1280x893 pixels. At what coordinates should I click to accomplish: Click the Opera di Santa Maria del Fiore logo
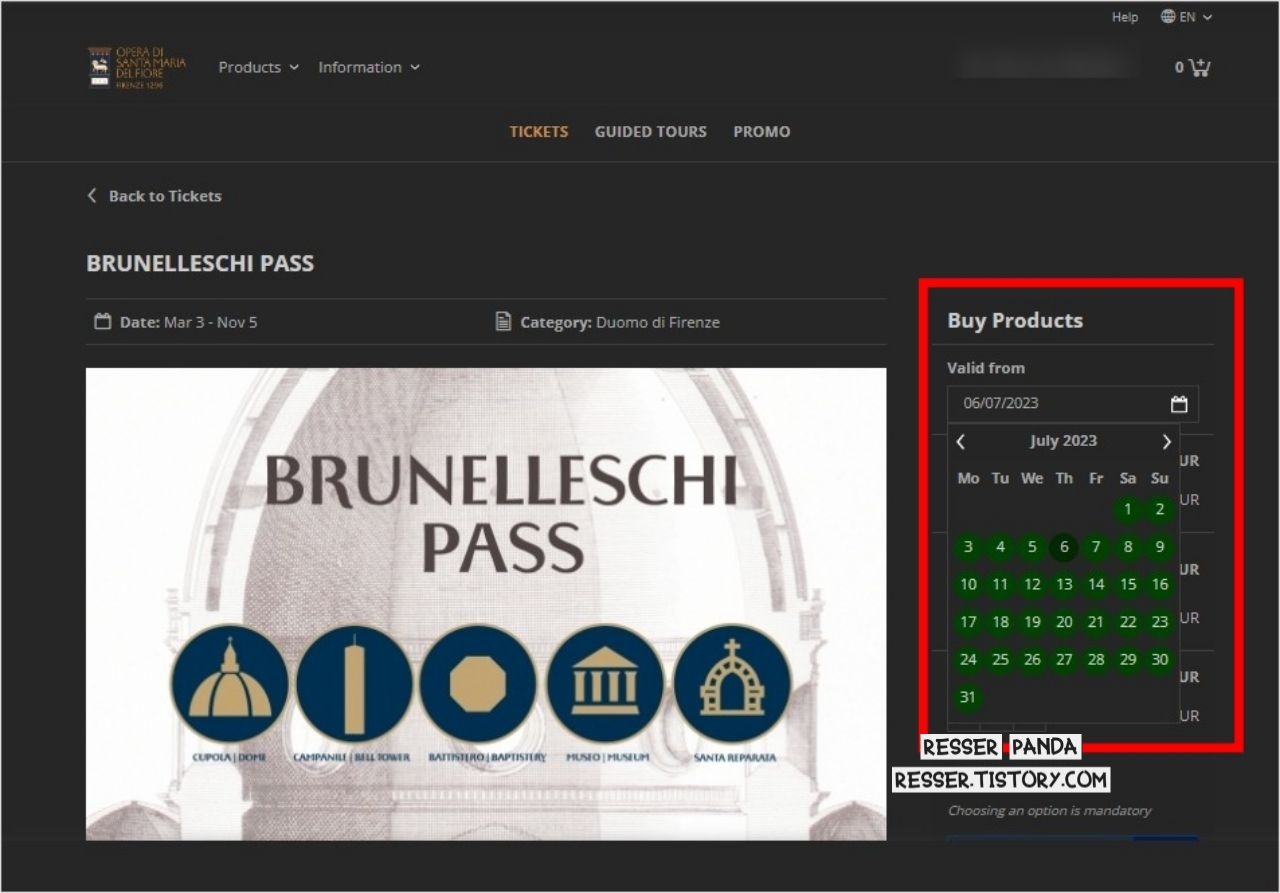(x=137, y=67)
